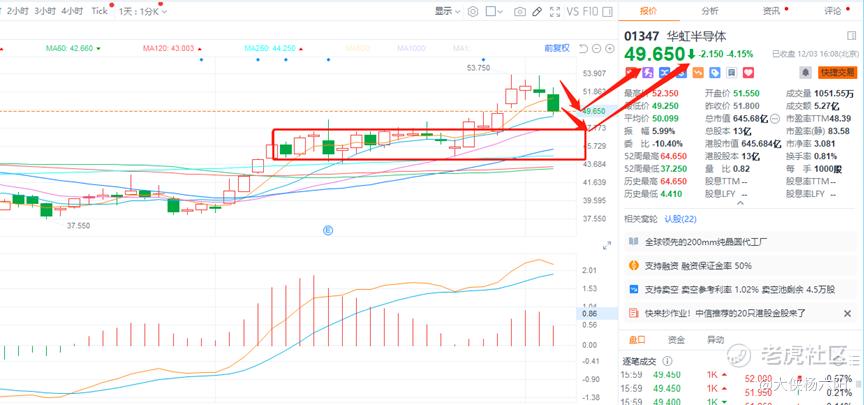Select the 4小时 timeframe
Viewport: 864px width, 405px height.
tap(72, 11)
